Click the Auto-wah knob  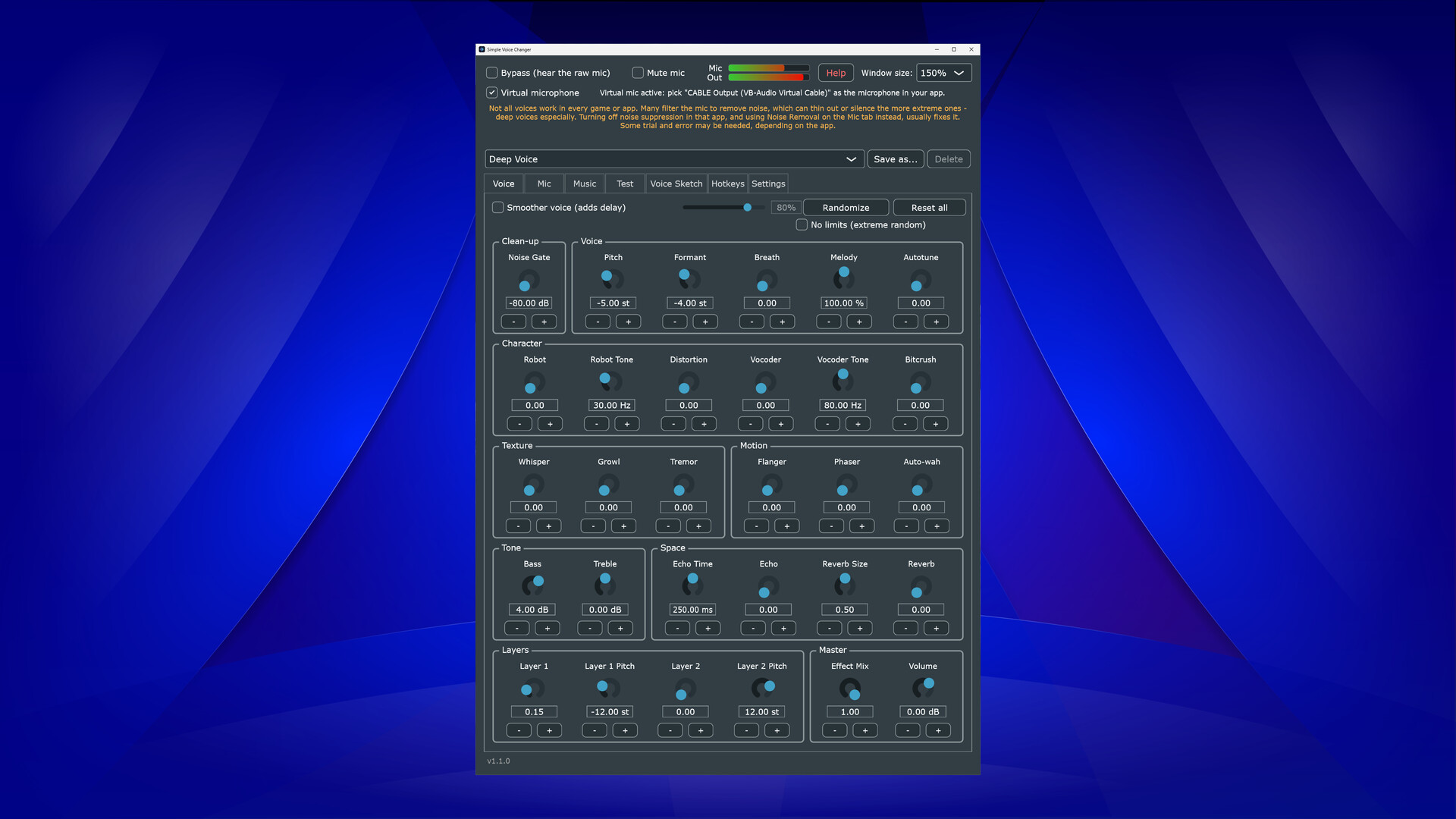coord(921,485)
